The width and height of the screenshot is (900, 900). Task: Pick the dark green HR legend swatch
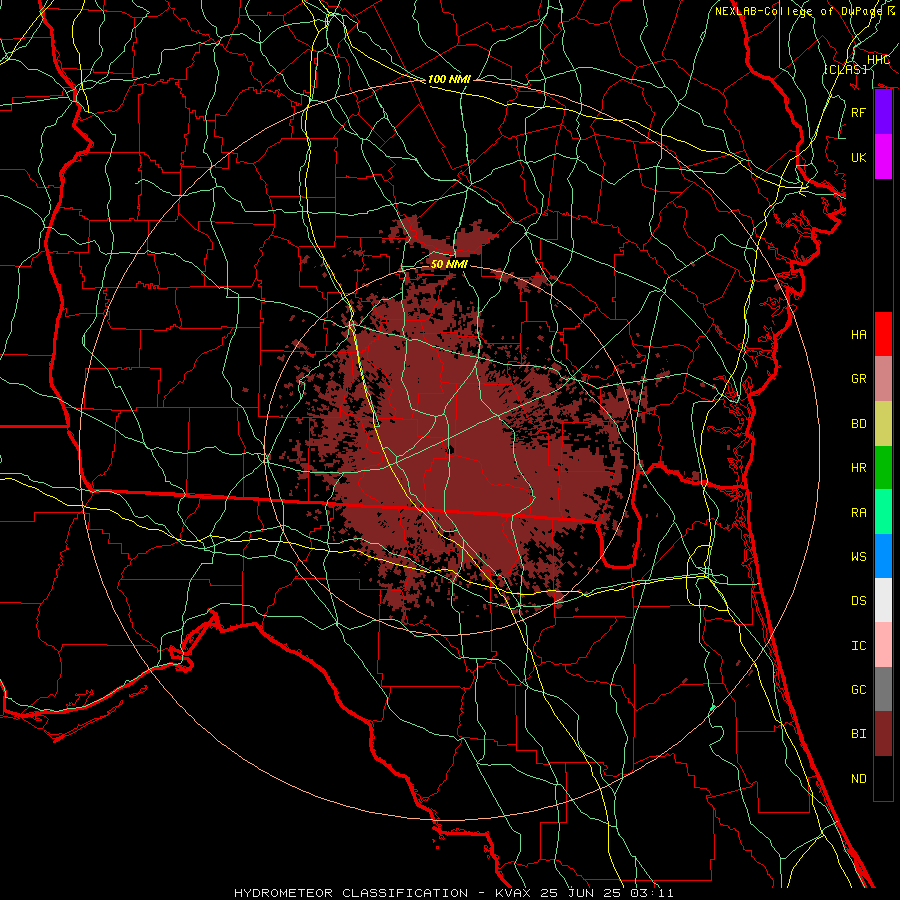point(883,467)
